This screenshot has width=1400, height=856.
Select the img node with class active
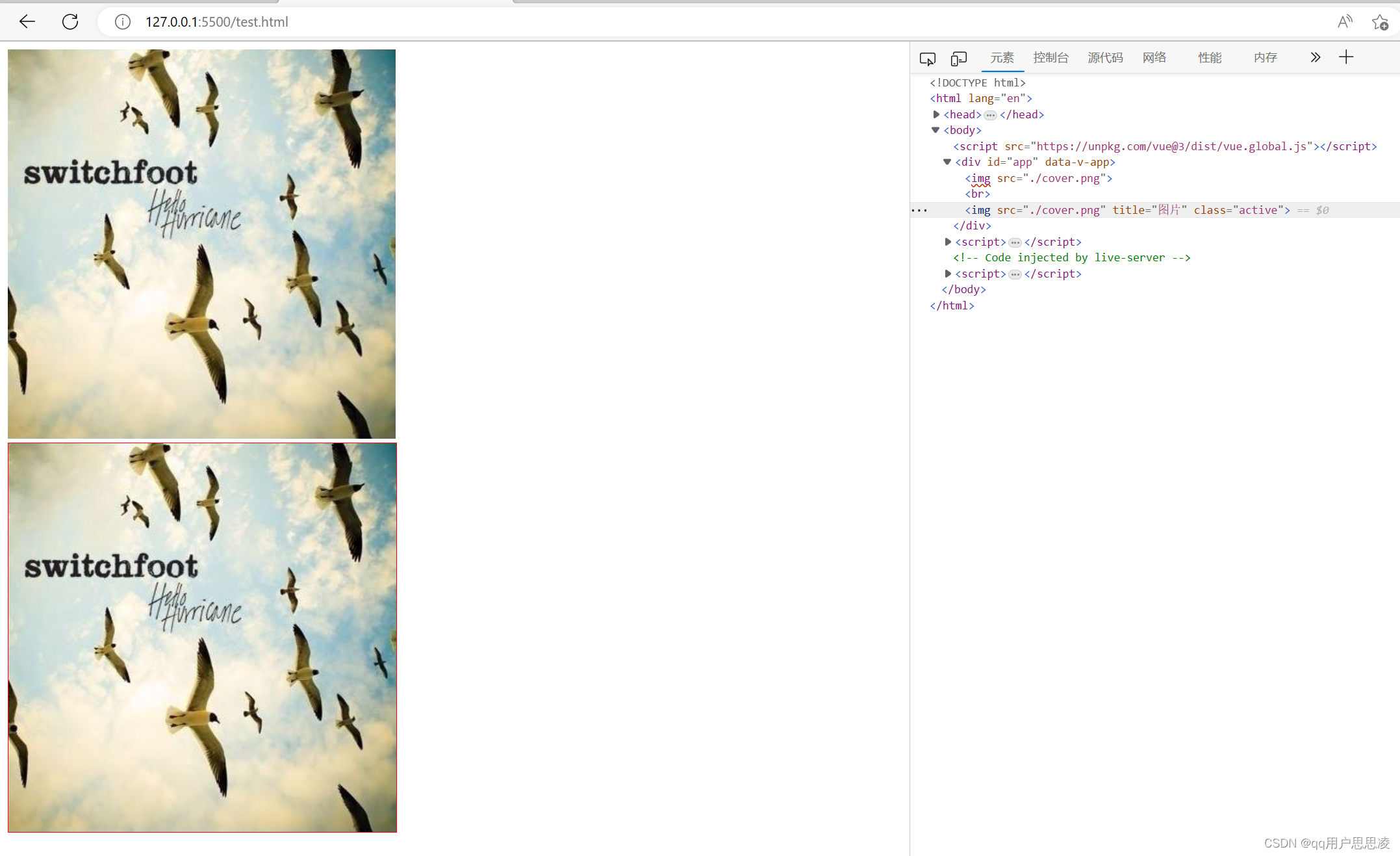tap(1128, 210)
